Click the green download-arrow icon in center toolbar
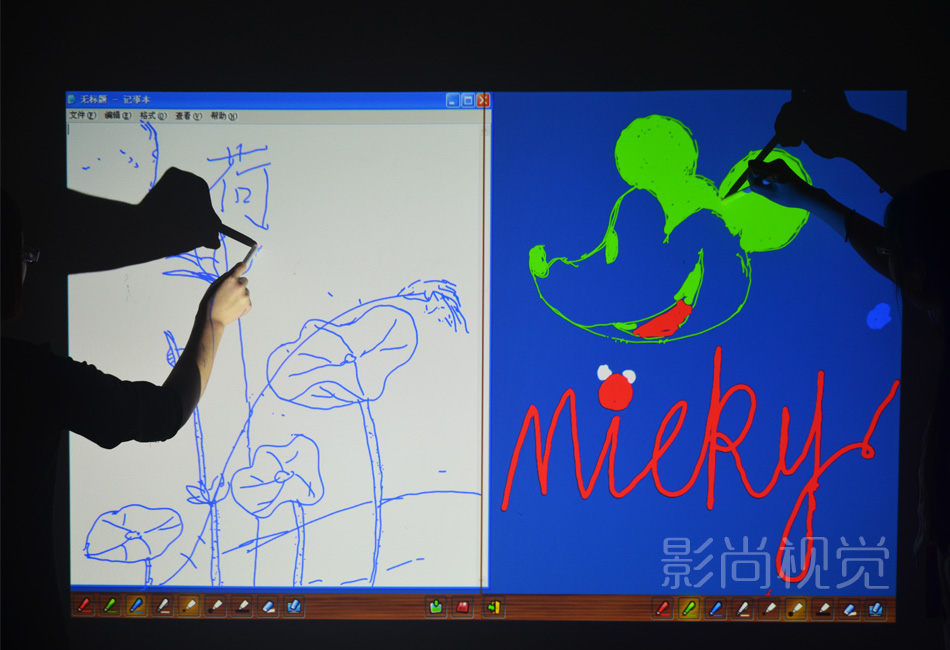Screen dimensions: 950x650 pos(436,607)
